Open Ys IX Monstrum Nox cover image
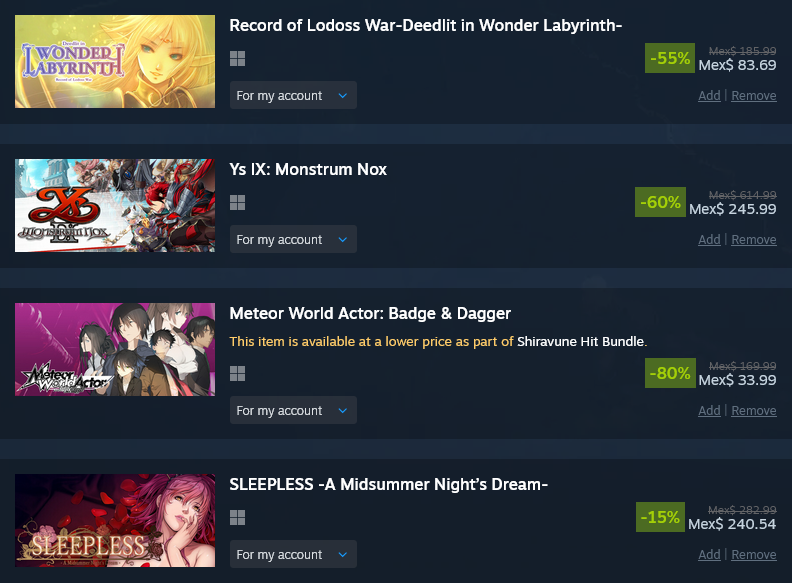Viewport: 792px width, 583px height. 115,205
